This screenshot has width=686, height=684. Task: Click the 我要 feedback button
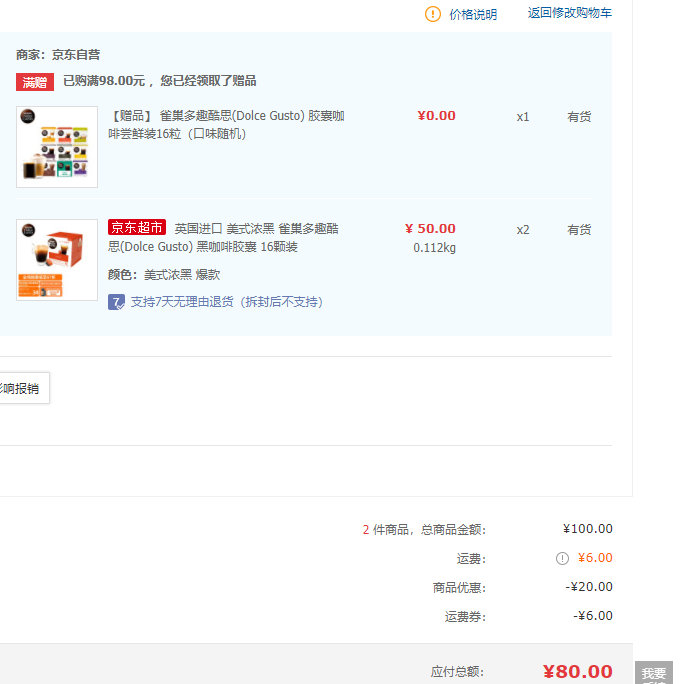pyautogui.click(x=654, y=673)
